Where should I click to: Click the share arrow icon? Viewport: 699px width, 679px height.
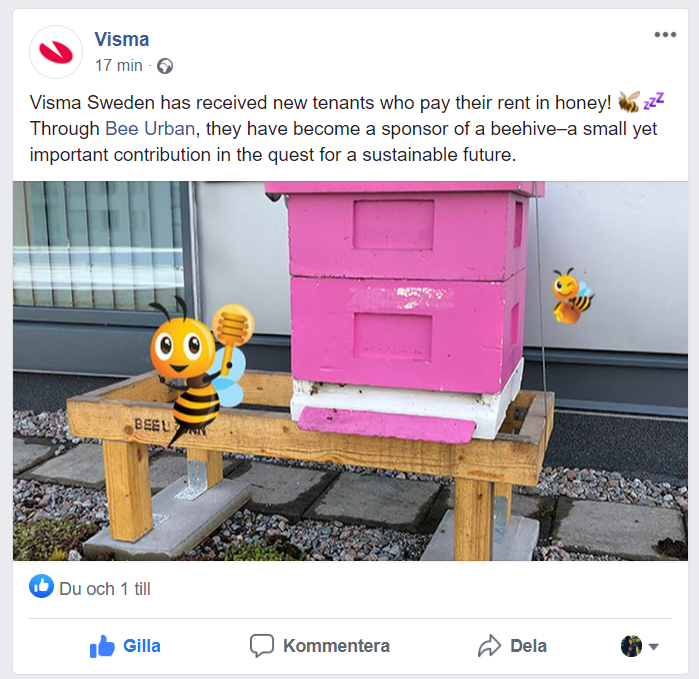[489, 646]
